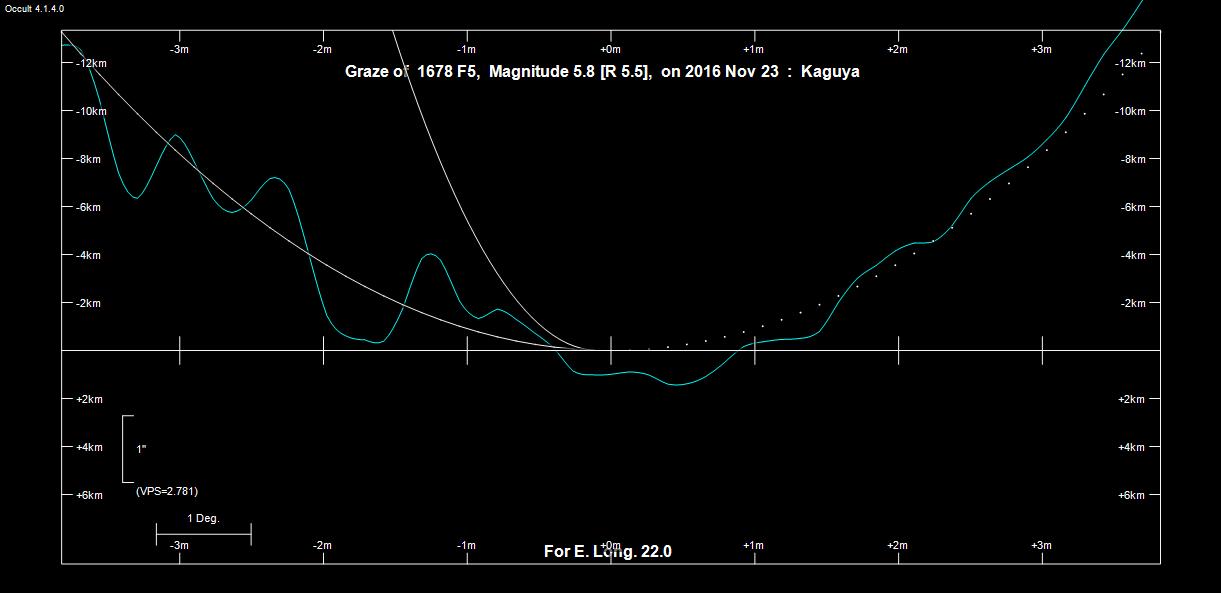Screen dimensions: 1221x593
Task: Click the -4km label on left axis
Action: [90, 255]
